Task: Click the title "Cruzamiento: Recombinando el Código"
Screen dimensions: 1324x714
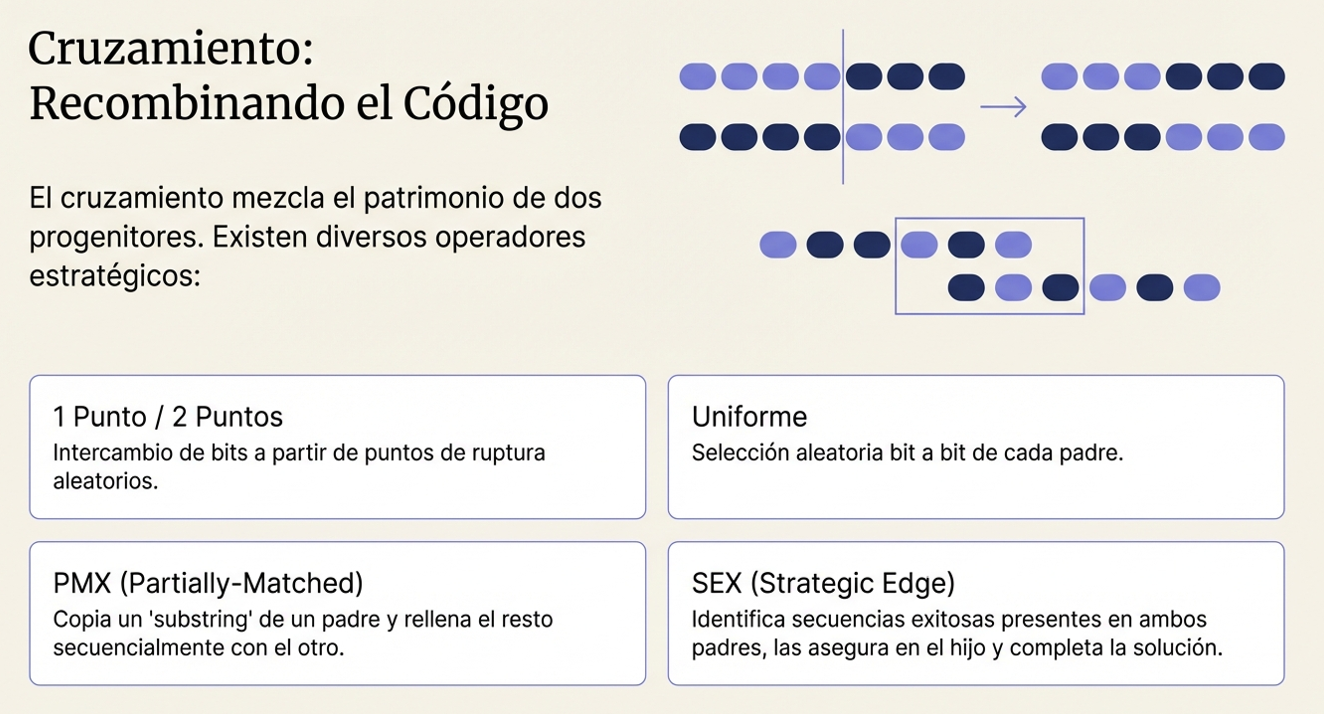Action: point(289,76)
